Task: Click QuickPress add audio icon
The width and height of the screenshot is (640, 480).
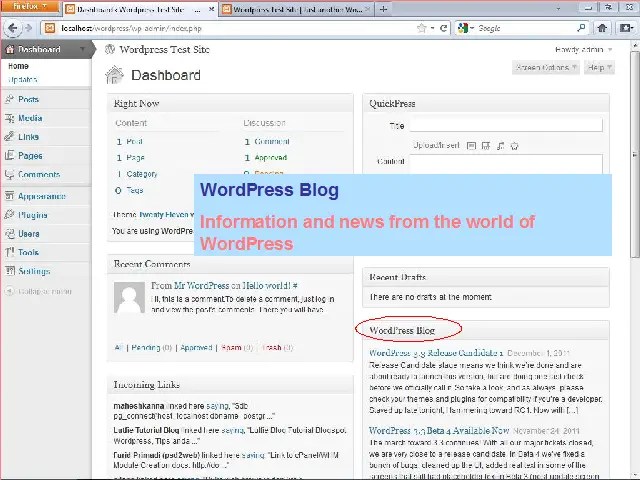Action: tap(500, 146)
